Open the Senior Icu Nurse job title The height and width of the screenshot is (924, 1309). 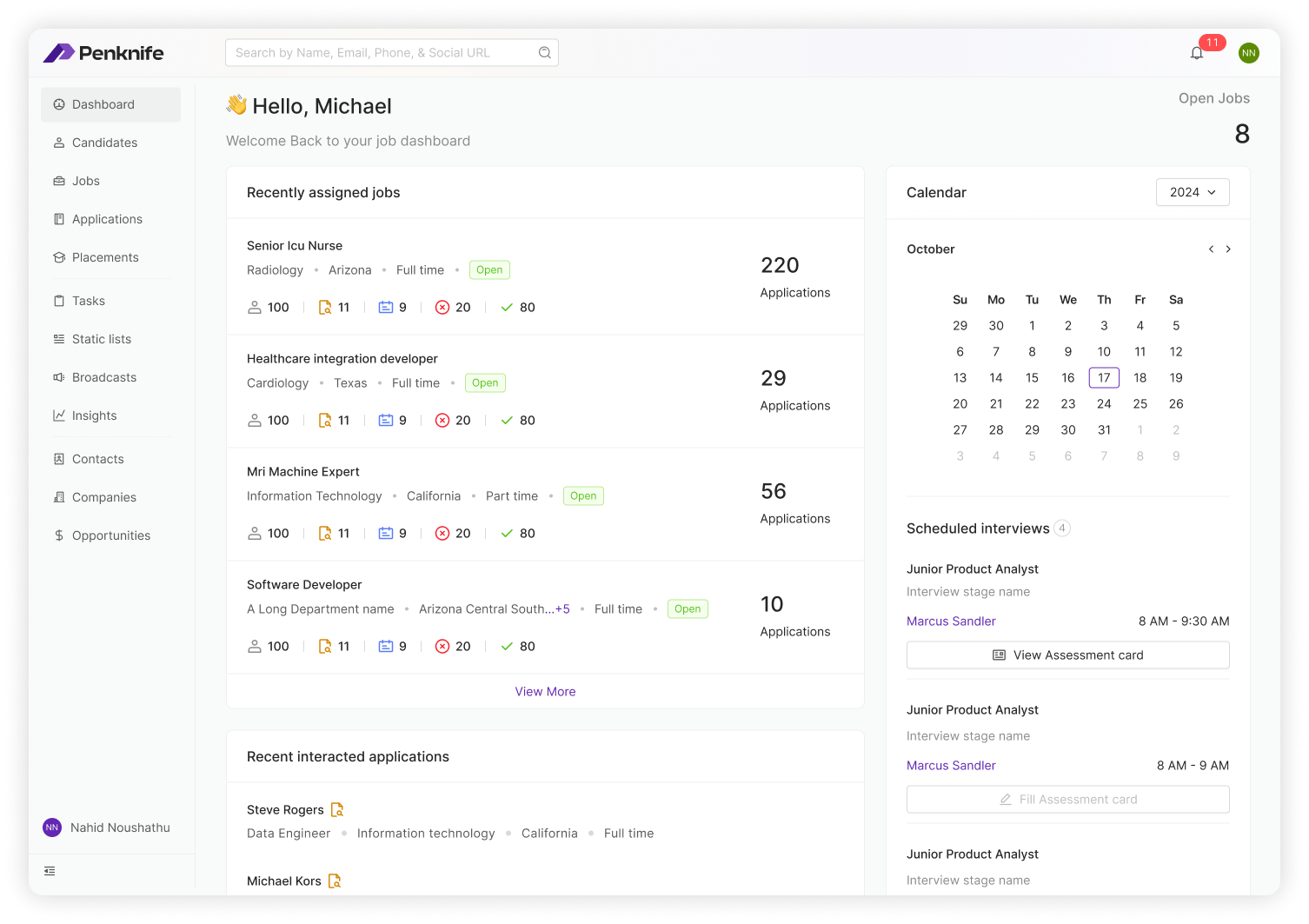(295, 246)
